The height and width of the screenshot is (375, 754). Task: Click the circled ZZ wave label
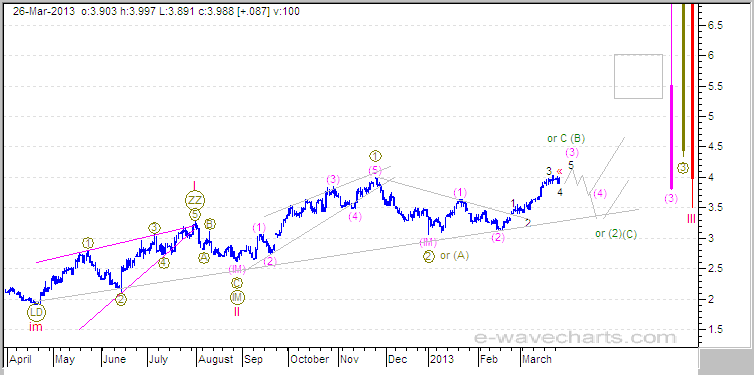(194, 199)
